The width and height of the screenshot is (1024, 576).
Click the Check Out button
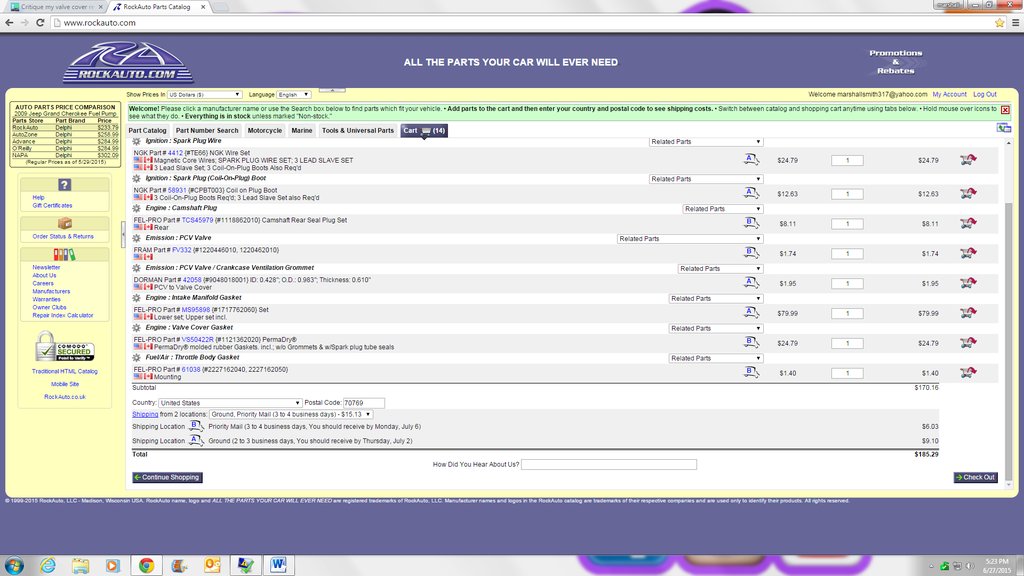tap(976, 477)
